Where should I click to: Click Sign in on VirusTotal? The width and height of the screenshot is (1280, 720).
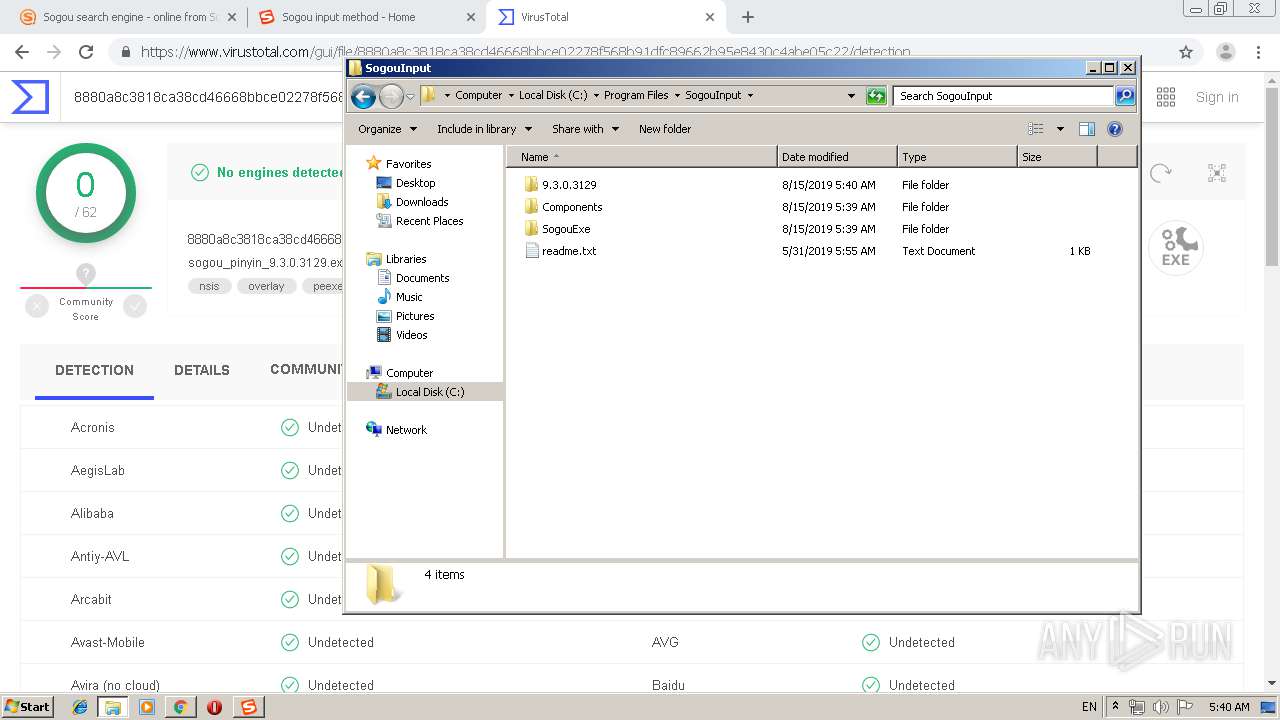[x=1217, y=97]
